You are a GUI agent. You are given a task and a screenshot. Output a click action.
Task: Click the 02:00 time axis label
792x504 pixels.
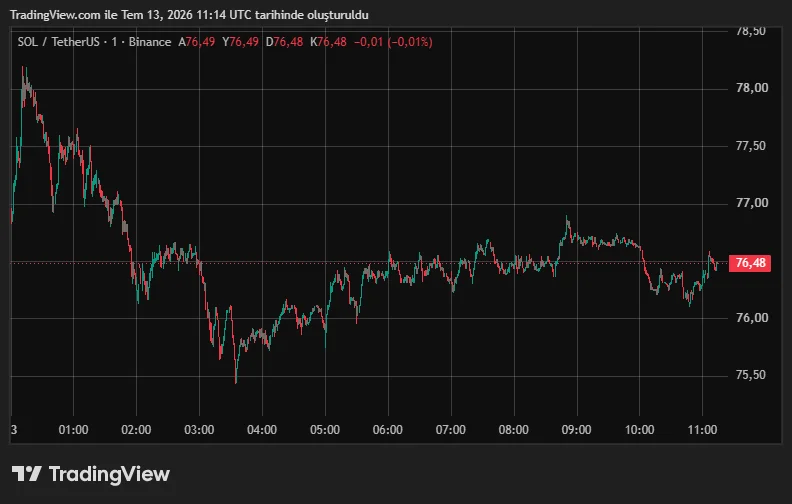click(136, 430)
